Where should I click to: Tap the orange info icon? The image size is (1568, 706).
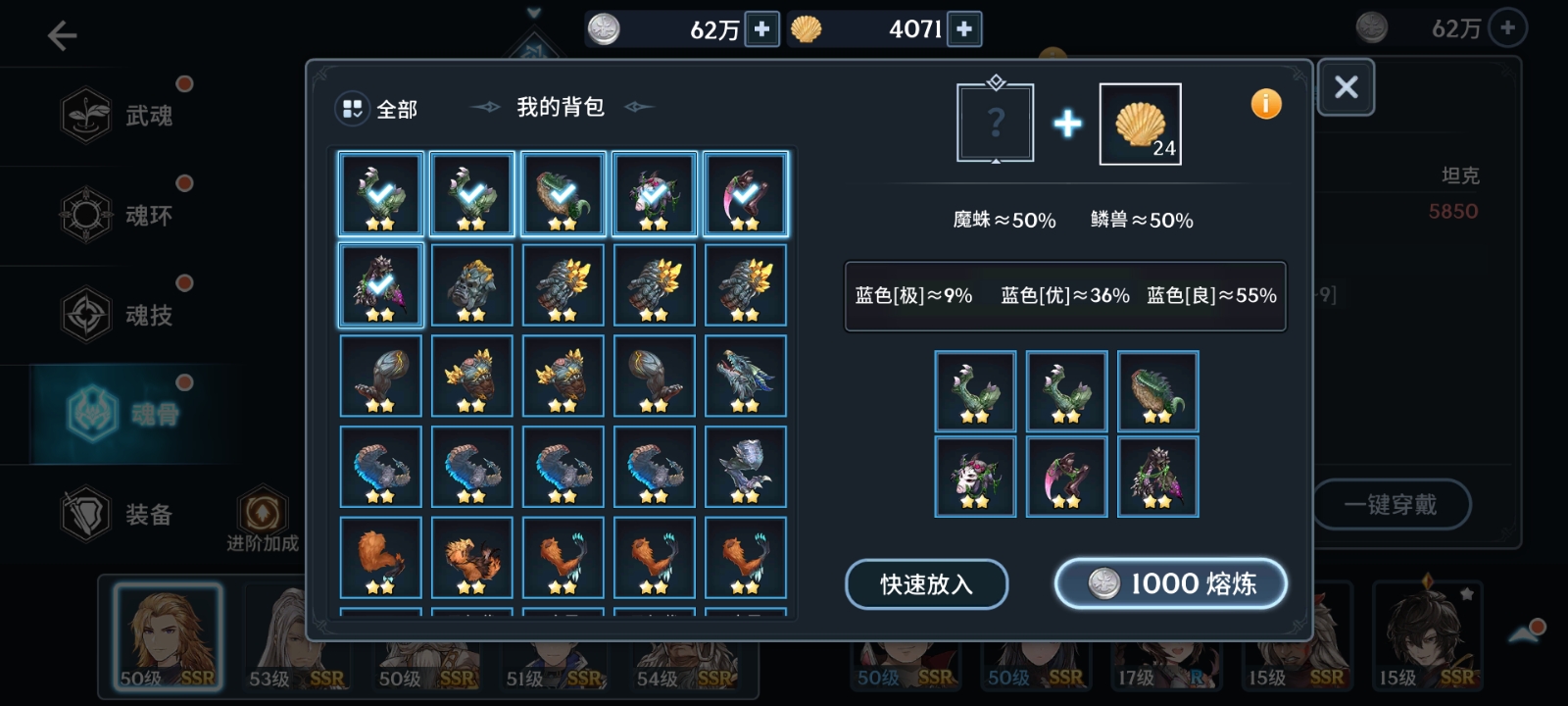coord(1266,104)
